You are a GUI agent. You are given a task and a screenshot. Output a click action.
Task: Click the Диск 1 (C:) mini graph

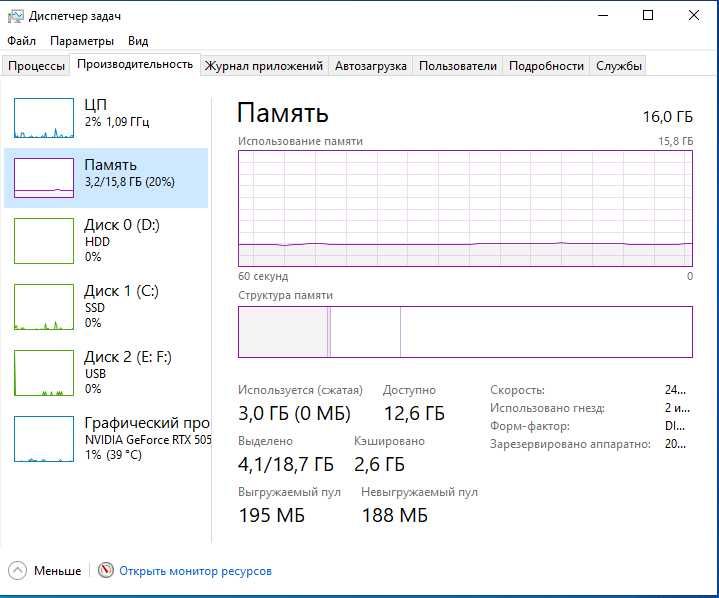[44, 307]
